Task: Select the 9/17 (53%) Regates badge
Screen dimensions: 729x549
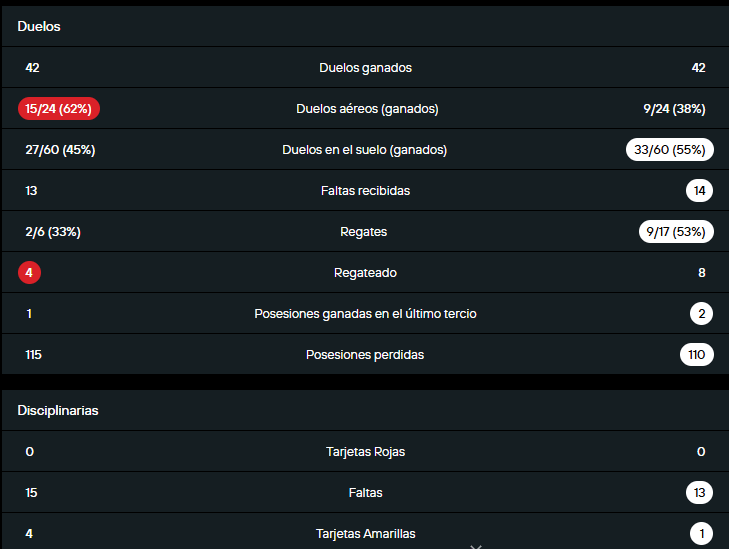Action: point(675,232)
